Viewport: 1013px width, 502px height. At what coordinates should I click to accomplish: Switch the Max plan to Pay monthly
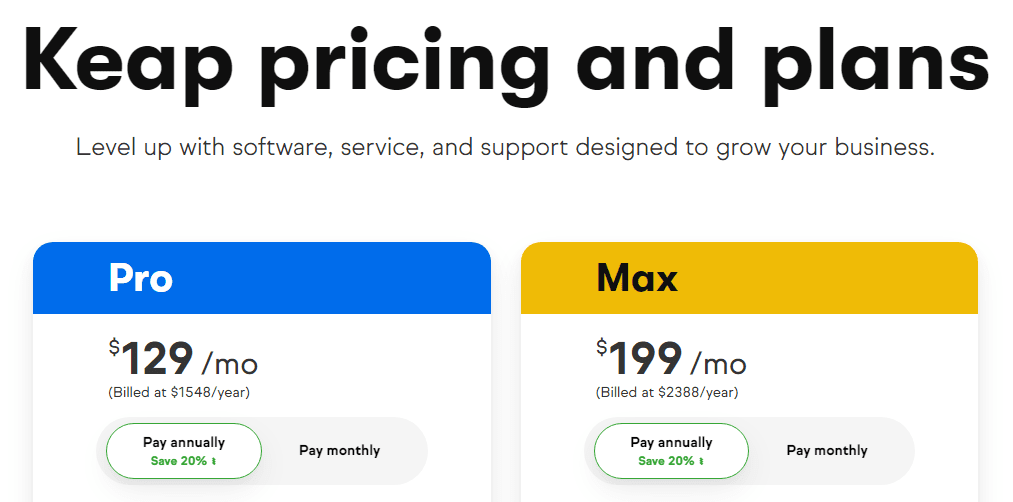point(827,451)
